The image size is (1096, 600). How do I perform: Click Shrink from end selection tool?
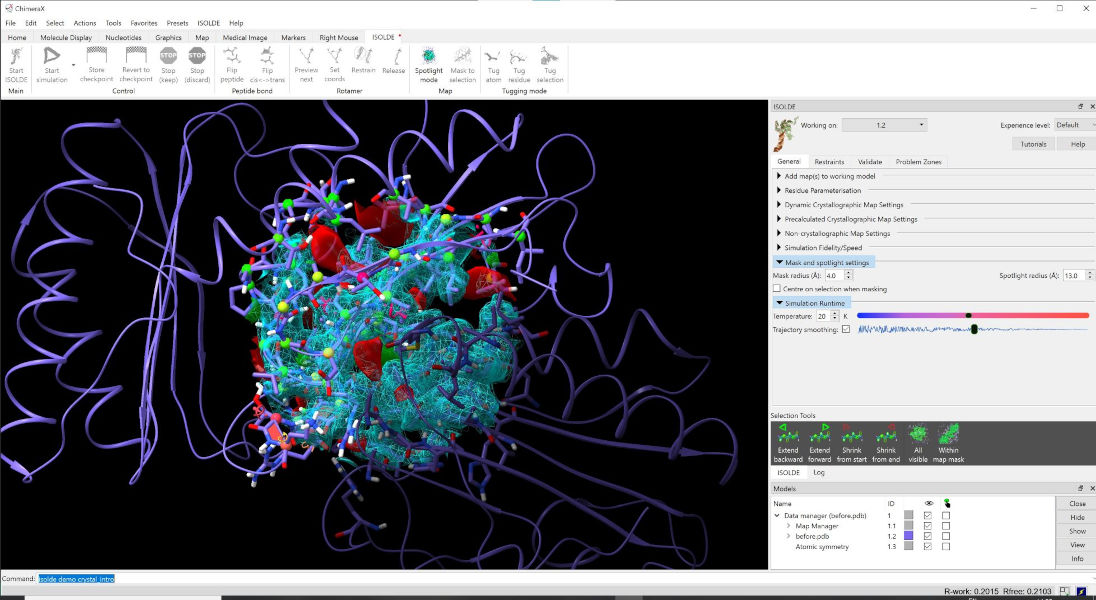point(886,443)
